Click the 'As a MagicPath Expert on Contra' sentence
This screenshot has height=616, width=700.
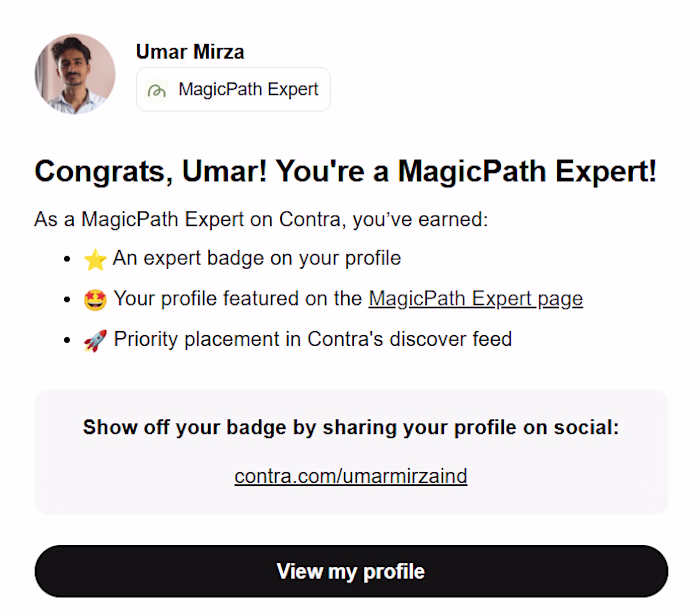pos(260,219)
